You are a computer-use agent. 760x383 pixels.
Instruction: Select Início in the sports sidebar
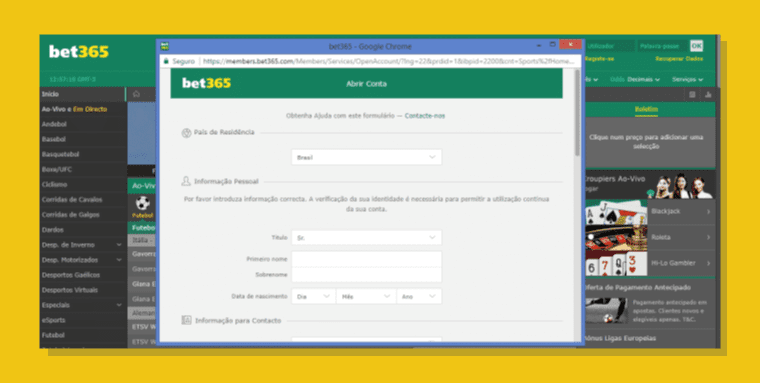tap(83, 94)
